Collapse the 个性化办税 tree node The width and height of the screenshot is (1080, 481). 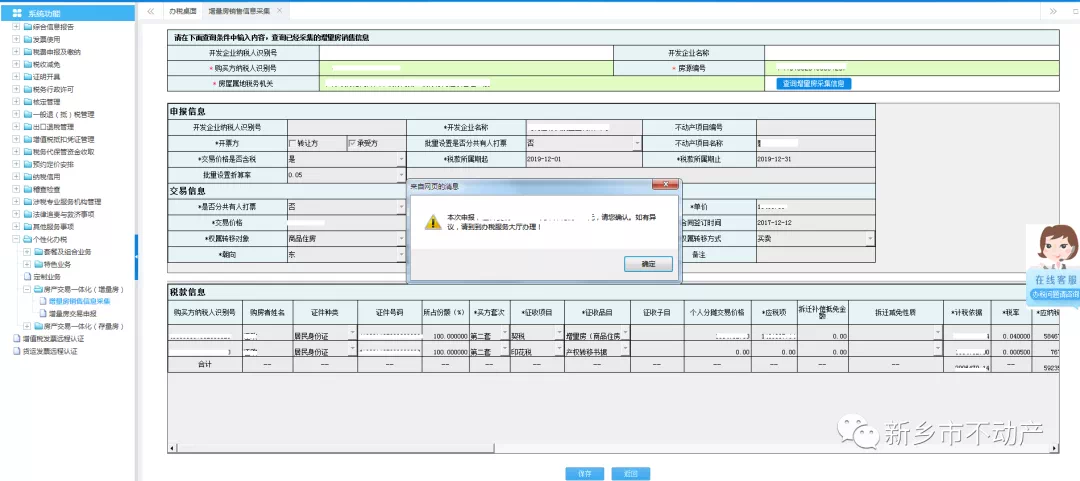click(15, 239)
